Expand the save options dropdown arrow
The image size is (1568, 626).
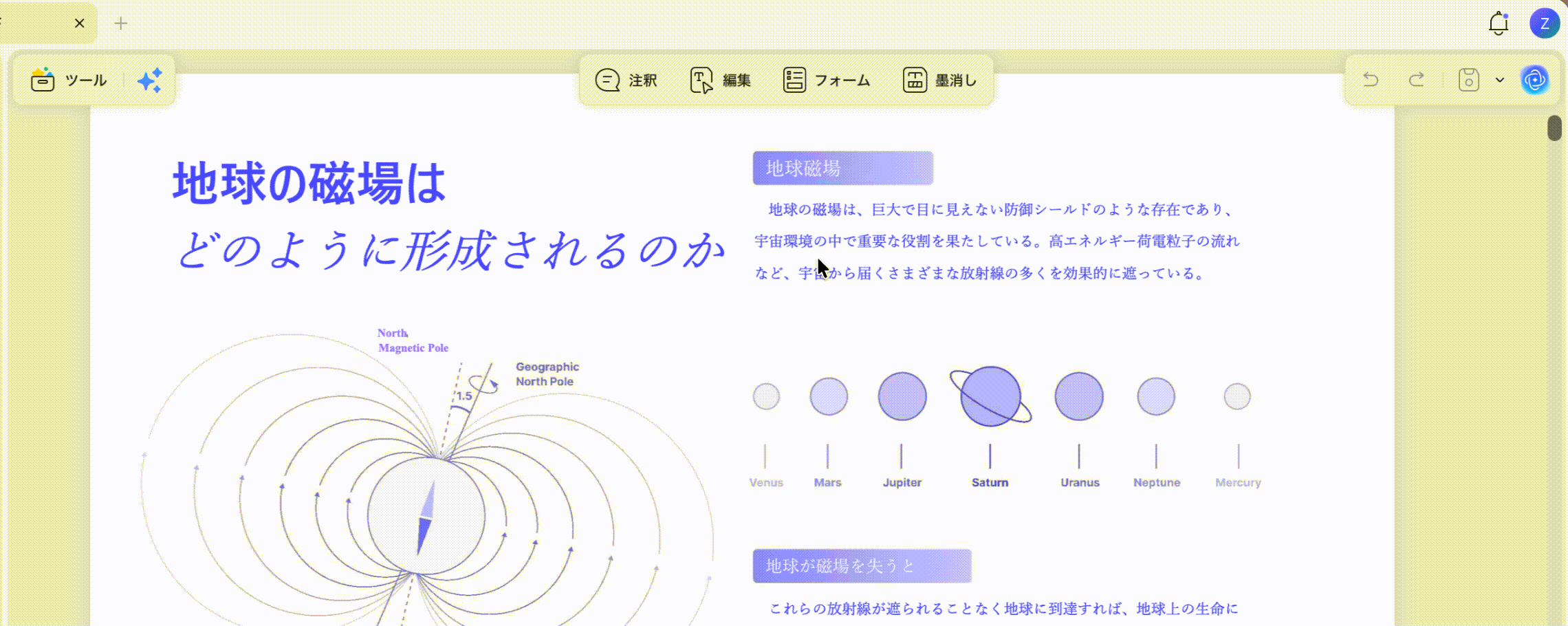1500,80
